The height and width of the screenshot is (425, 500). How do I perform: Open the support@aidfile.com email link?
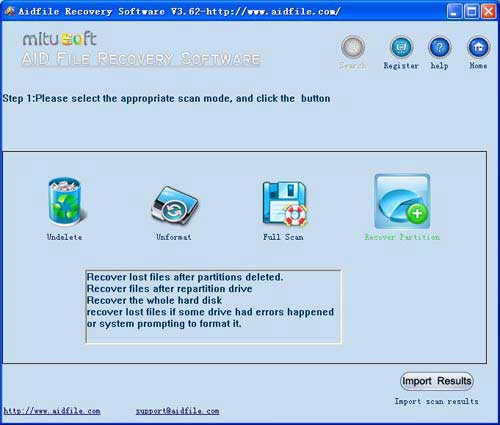(177, 411)
